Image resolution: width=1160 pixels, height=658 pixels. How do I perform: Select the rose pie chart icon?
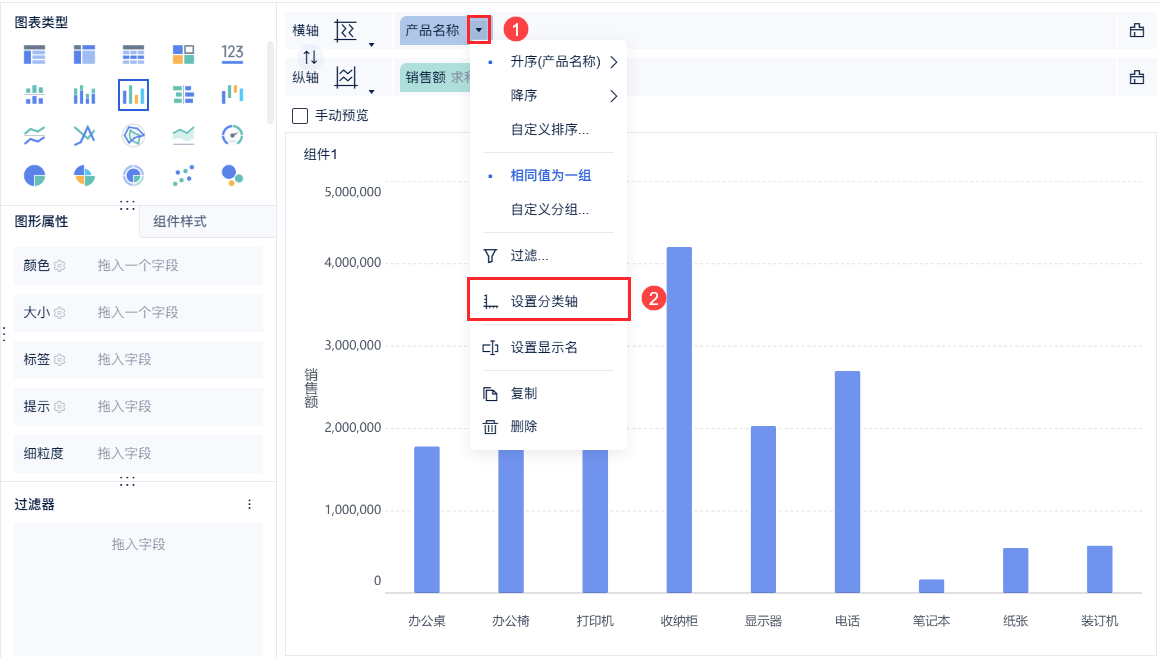[x=84, y=175]
